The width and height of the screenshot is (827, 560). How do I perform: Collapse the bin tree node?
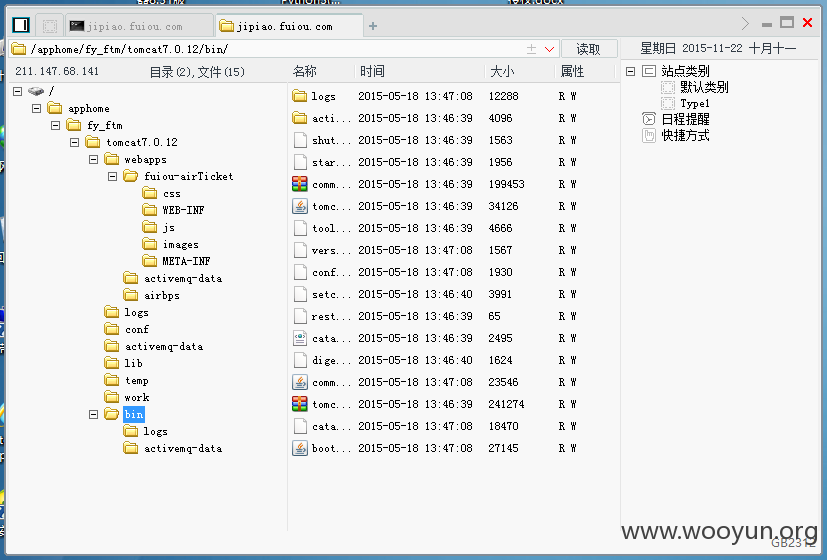[x=93, y=414]
